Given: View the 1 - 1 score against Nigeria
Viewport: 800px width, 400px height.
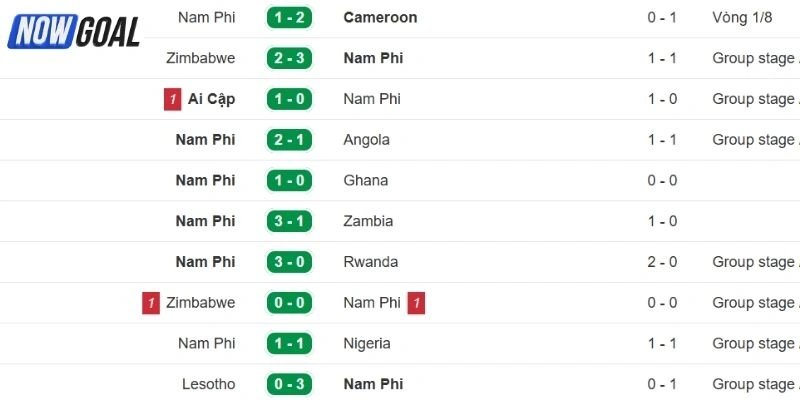Looking at the screenshot, I should [x=290, y=343].
